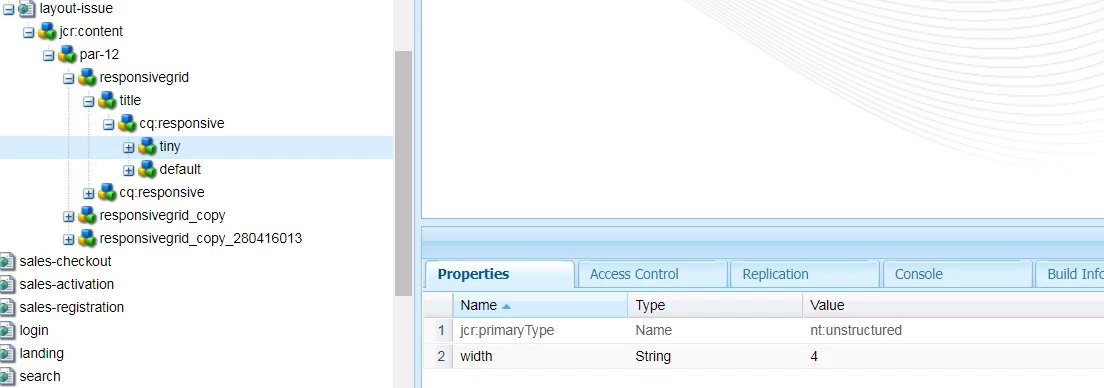The image size is (1104, 388).
Task: Collapse the par-12 tree node
Action: 49,55
